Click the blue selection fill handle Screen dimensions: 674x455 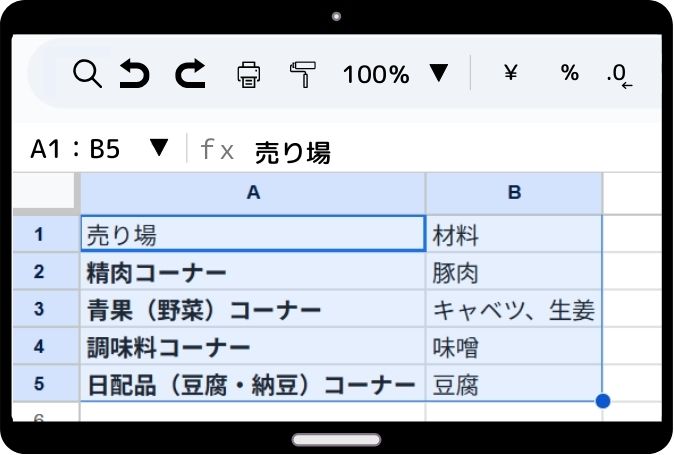(602, 401)
